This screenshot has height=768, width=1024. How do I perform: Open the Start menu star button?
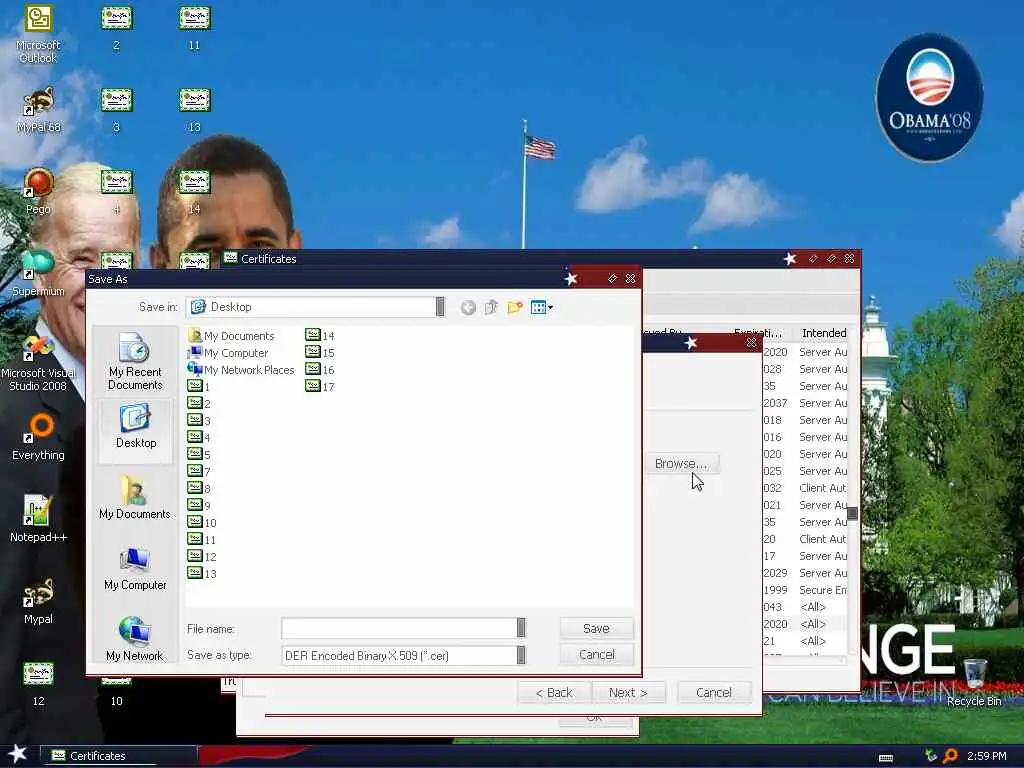tap(18, 754)
